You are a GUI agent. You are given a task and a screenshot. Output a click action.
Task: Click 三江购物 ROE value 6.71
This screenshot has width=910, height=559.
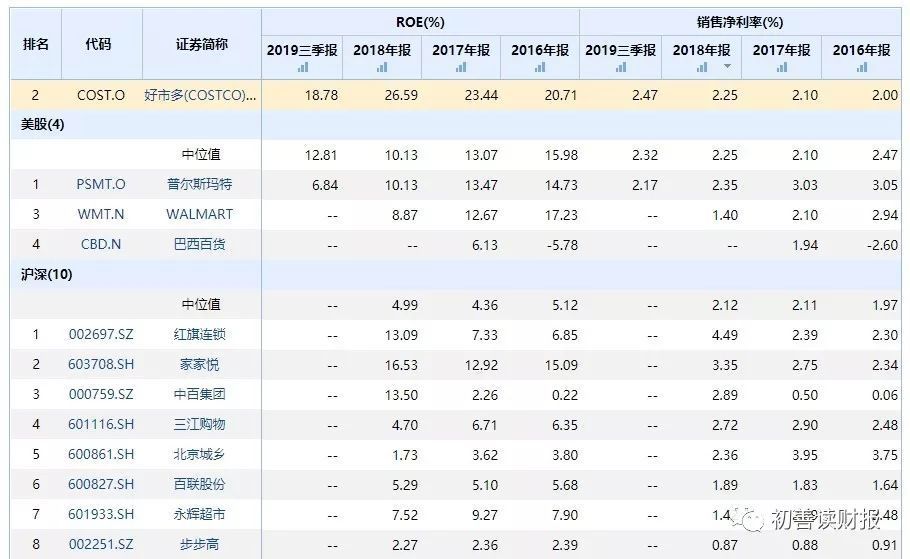coord(485,425)
